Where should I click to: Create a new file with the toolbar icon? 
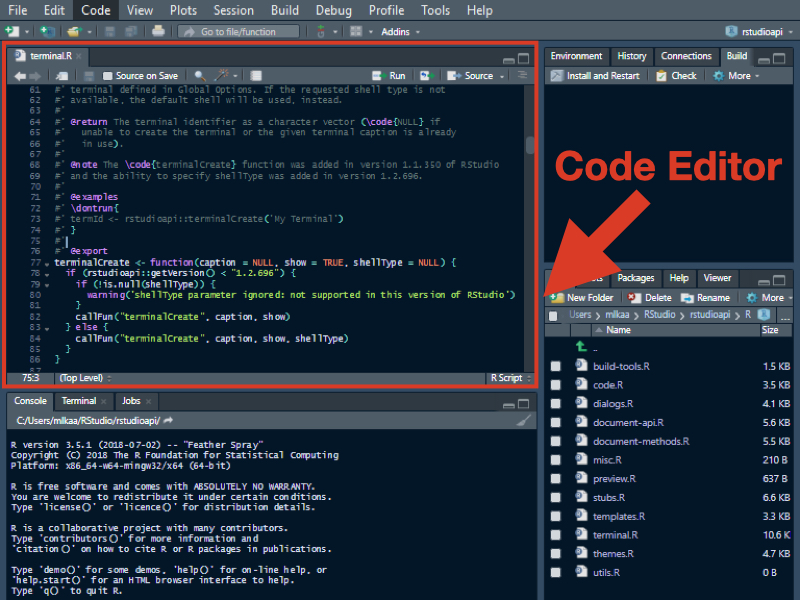coord(12,32)
